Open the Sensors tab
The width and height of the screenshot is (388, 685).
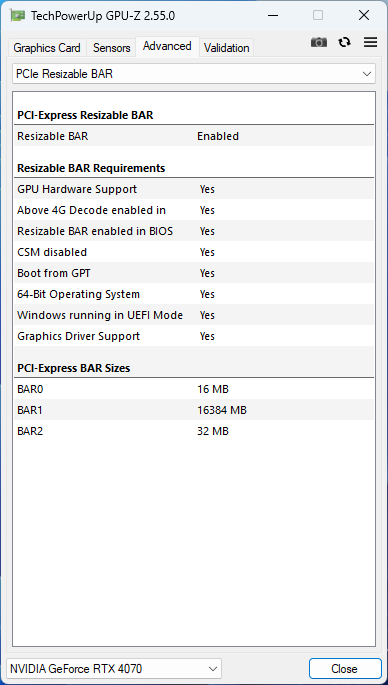pyautogui.click(x=111, y=48)
